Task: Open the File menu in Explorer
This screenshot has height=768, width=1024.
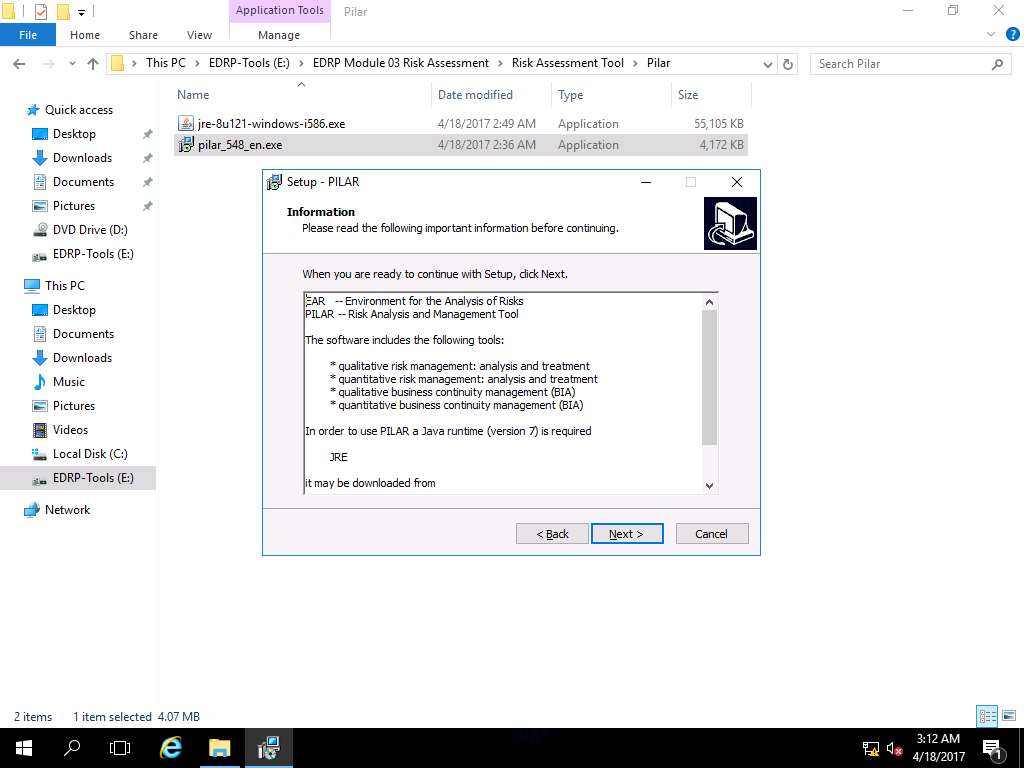Action: coord(28,35)
